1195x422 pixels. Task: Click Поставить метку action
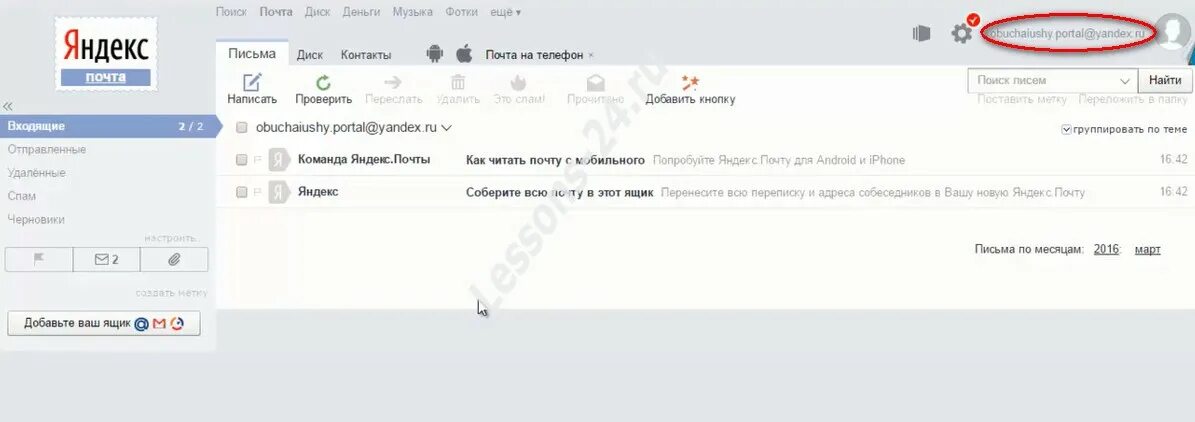tap(1022, 99)
